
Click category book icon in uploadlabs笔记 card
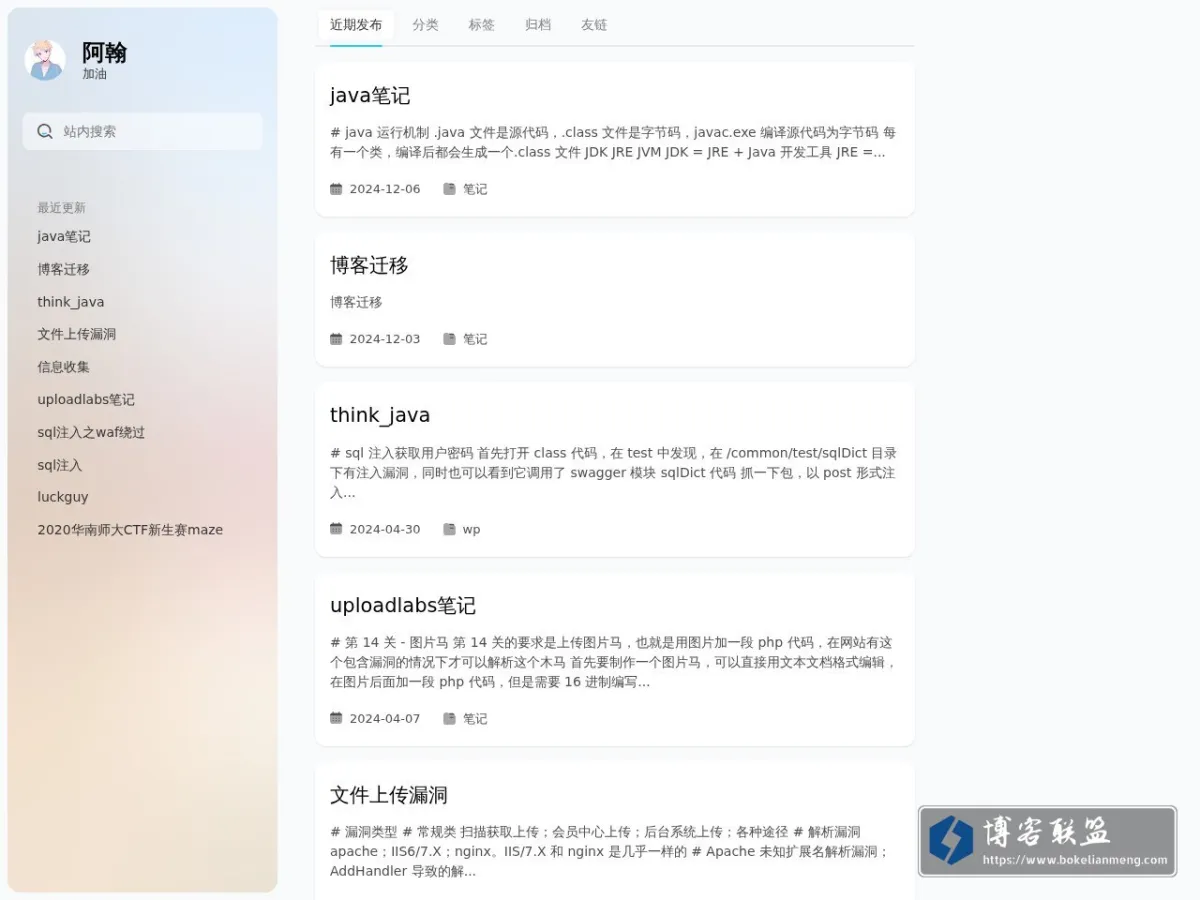(x=449, y=719)
